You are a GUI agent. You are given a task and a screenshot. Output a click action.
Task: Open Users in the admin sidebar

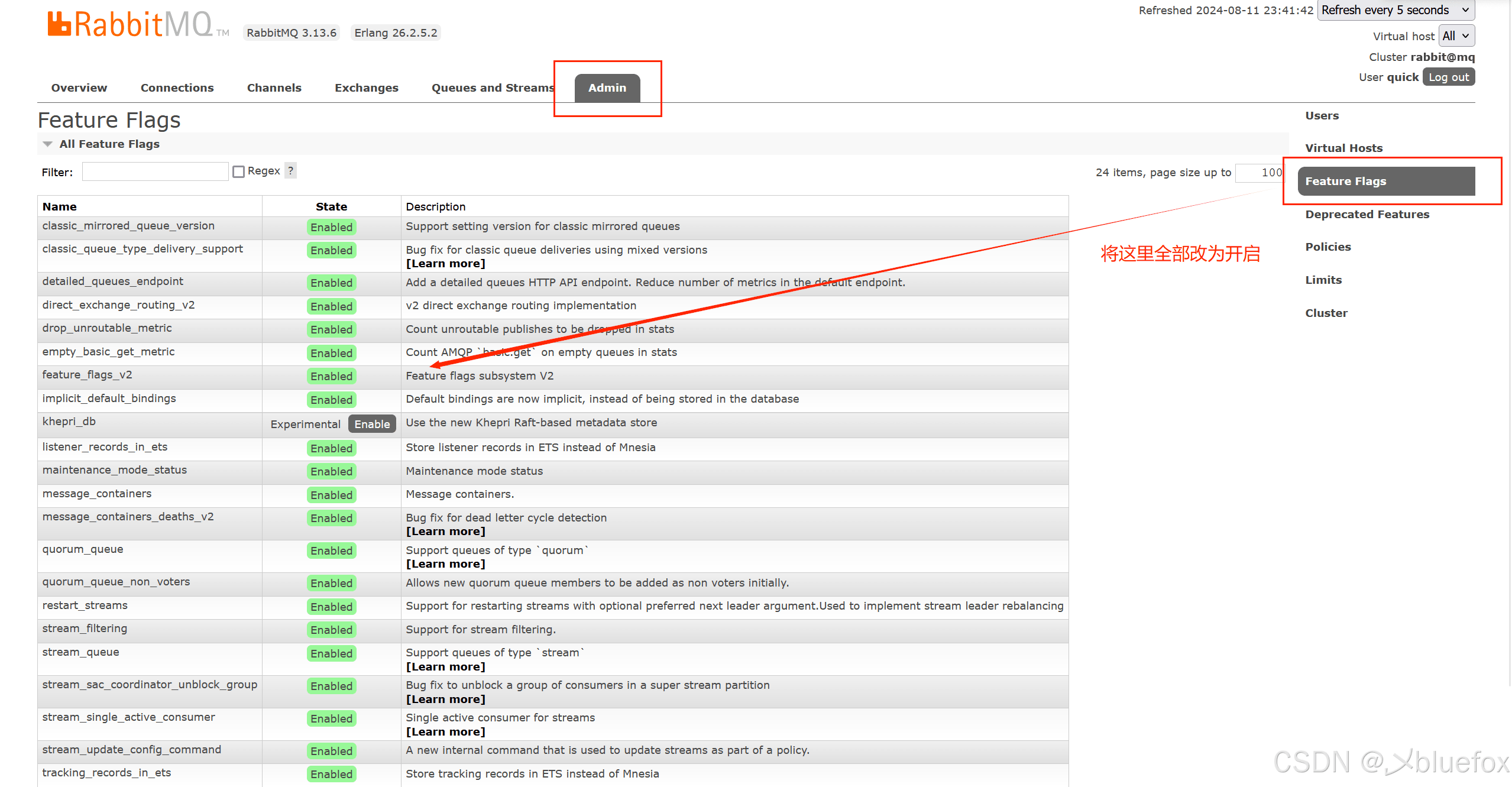click(x=1322, y=115)
